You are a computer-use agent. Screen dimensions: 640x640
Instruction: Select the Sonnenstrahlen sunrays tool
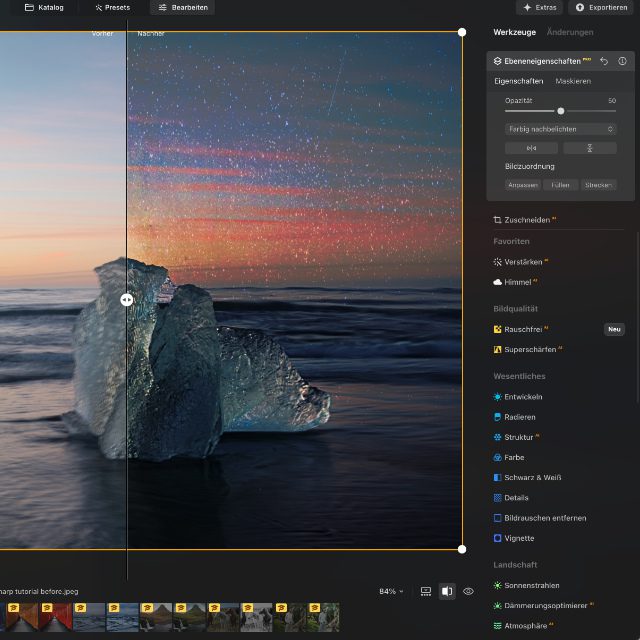coord(531,585)
